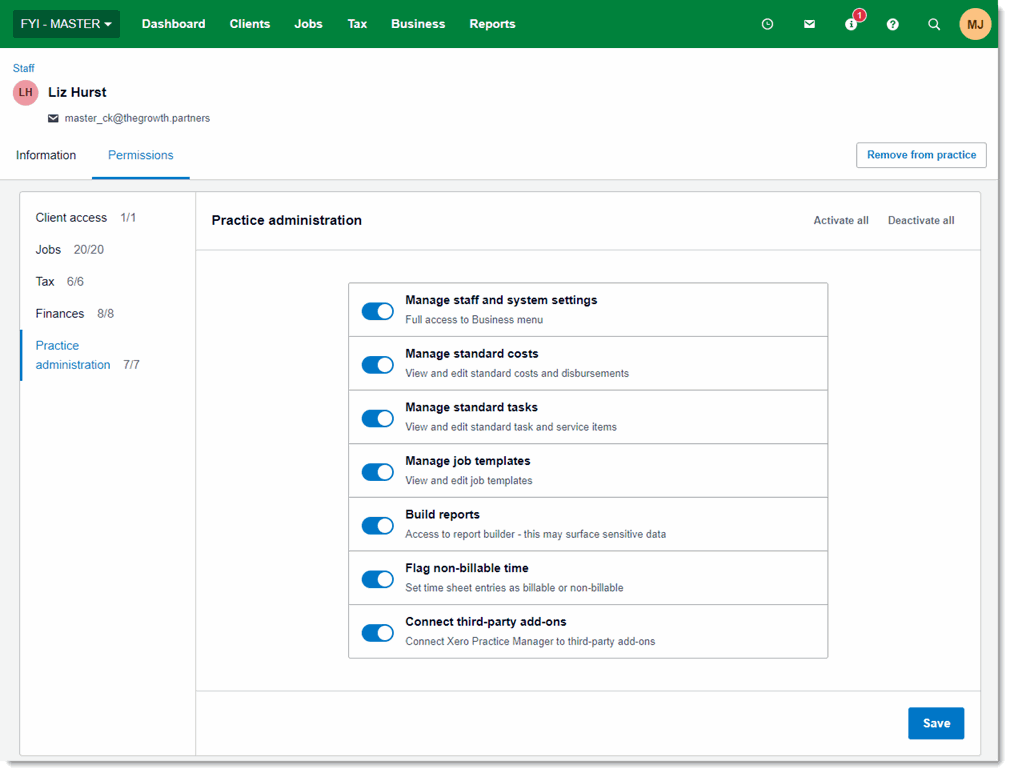Click 'View and edit standard task' description

pyautogui.click(x=511, y=427)
